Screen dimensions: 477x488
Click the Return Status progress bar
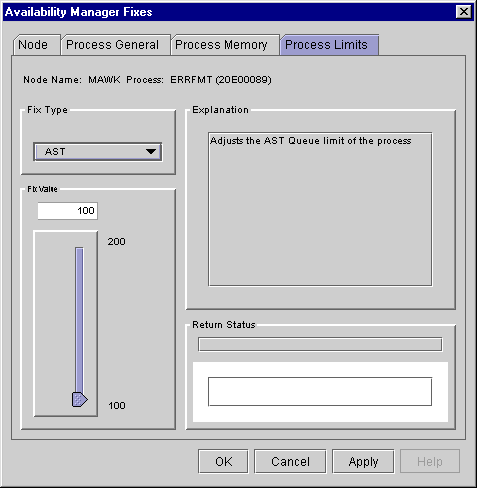(320, 344)
